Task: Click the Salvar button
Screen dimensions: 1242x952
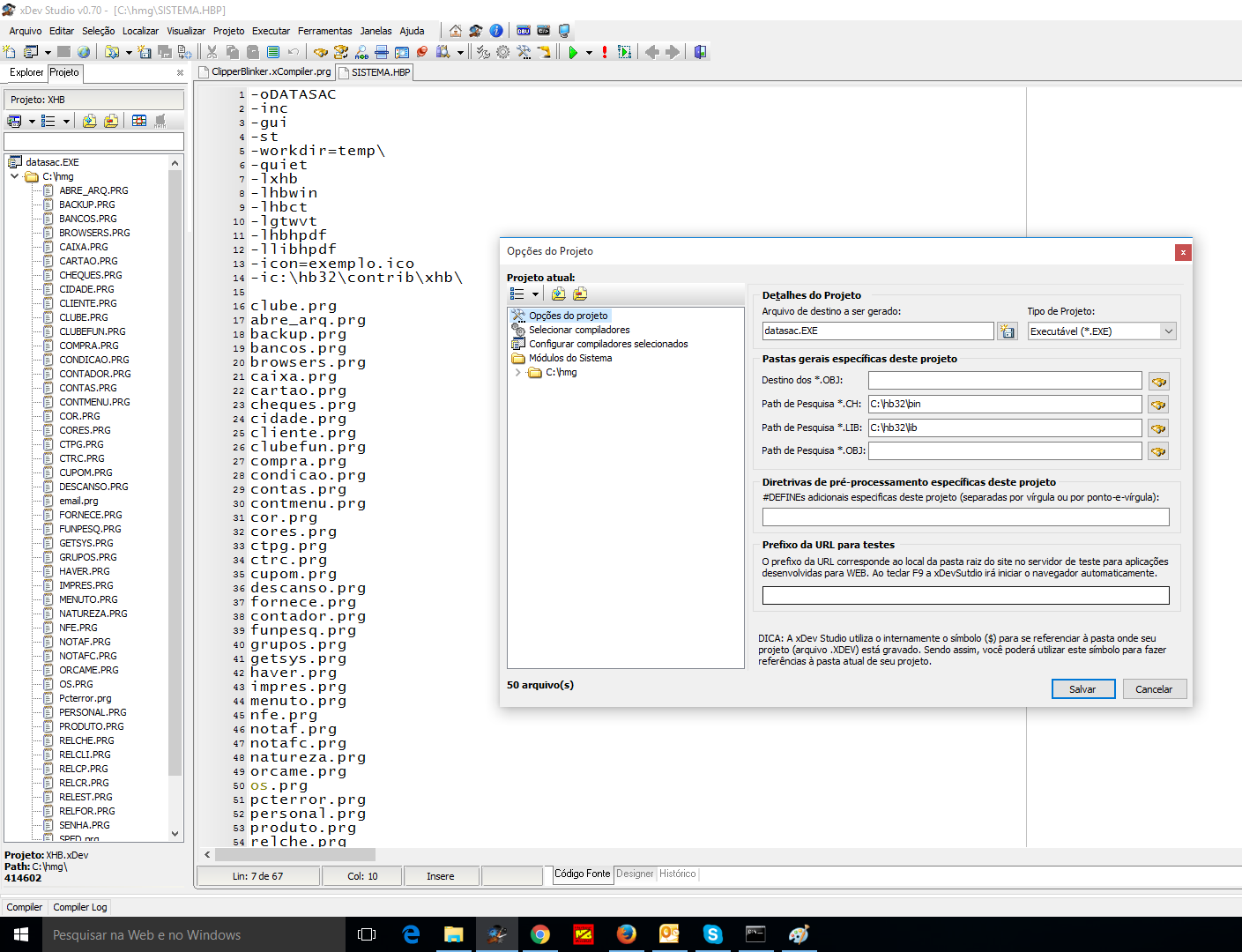Action: [x=1082, y=689]
